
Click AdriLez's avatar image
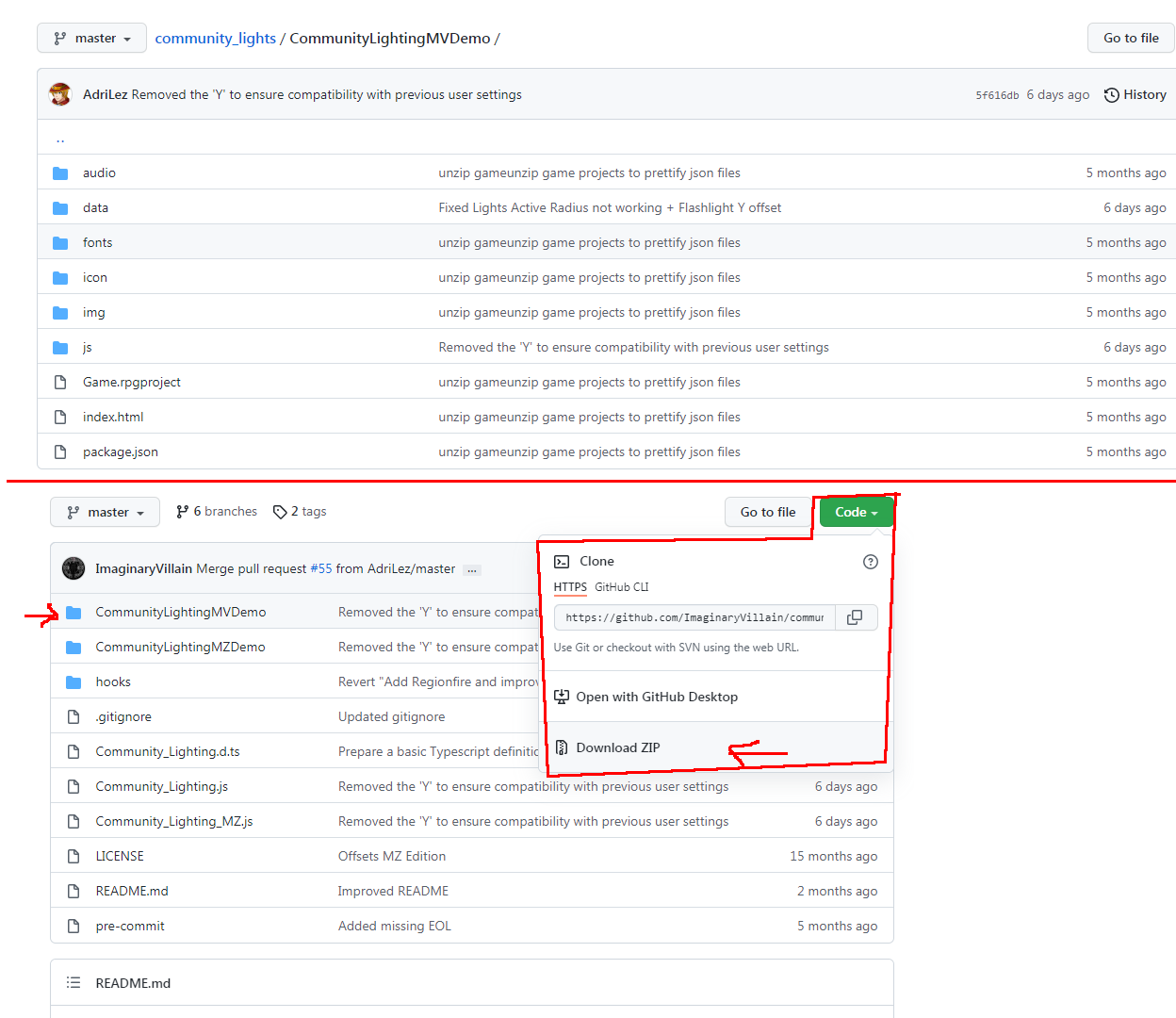click(x=60, y=94)
